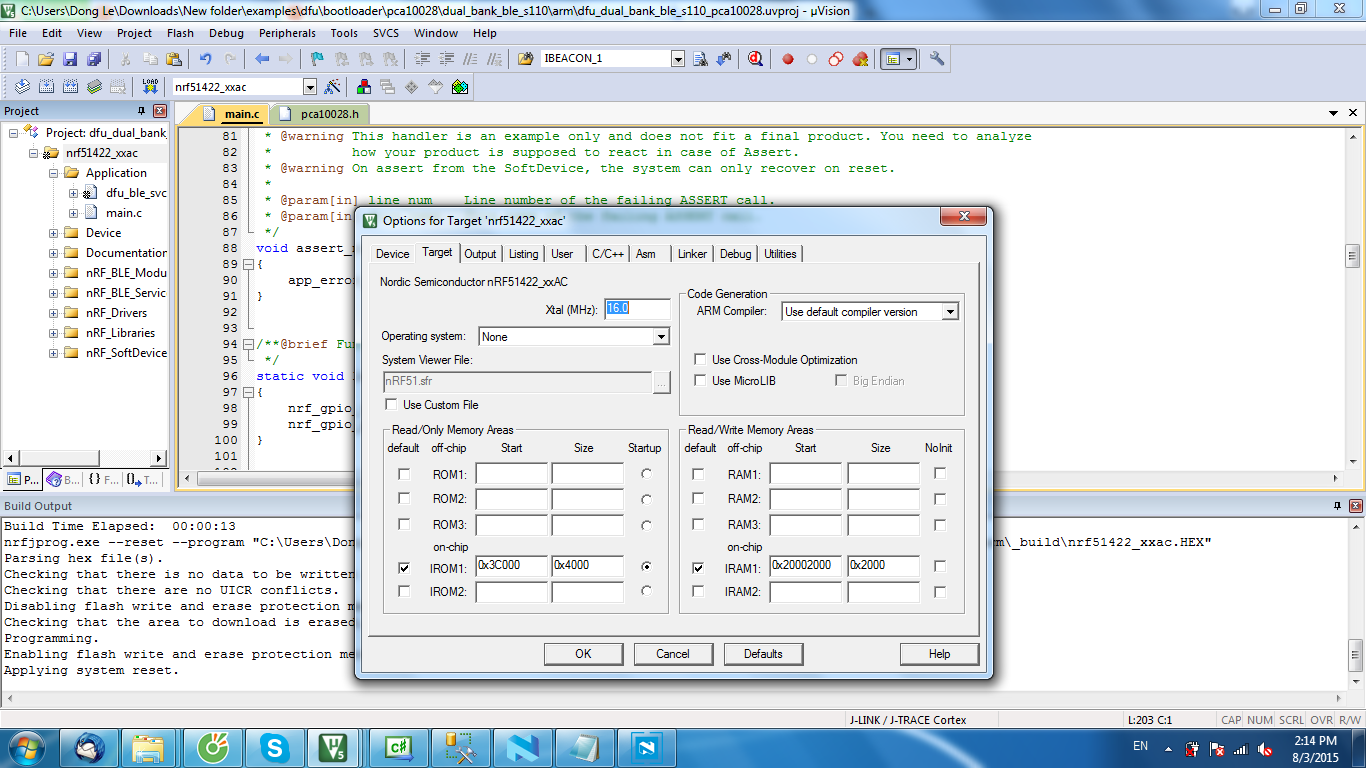Viewport: 1366px width, 768px height.
Task: Check the ROM1 default checkbox
Action: (404, 474)
